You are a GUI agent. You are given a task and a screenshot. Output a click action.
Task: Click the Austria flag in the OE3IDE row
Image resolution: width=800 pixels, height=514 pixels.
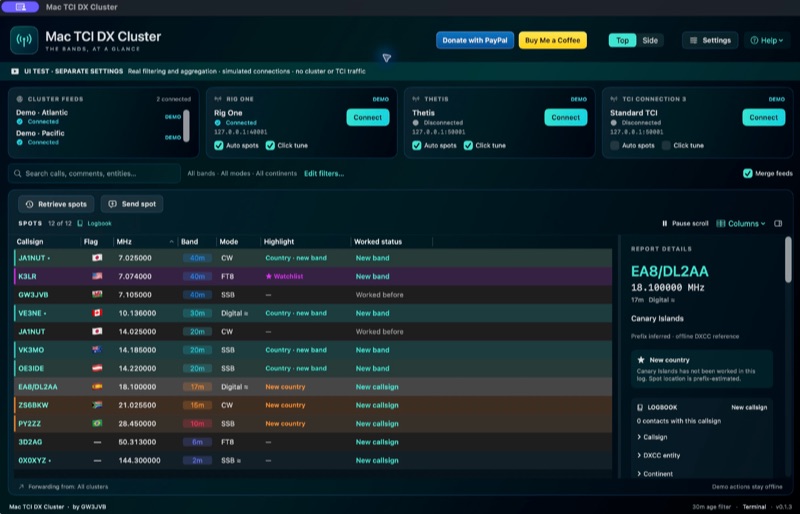(x=97, y=368)
